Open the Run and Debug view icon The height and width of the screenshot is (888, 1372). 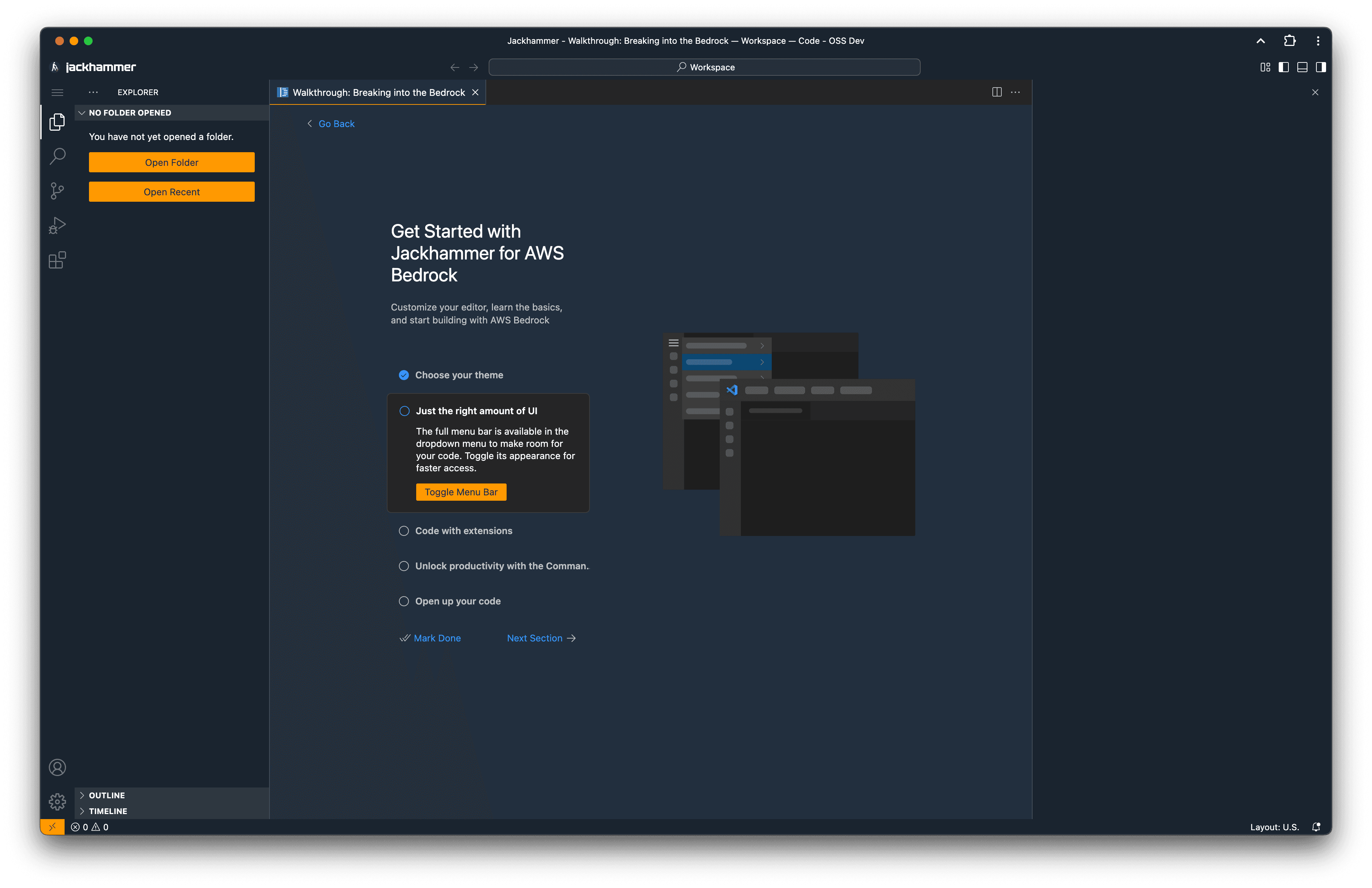[x=57, y=225]
